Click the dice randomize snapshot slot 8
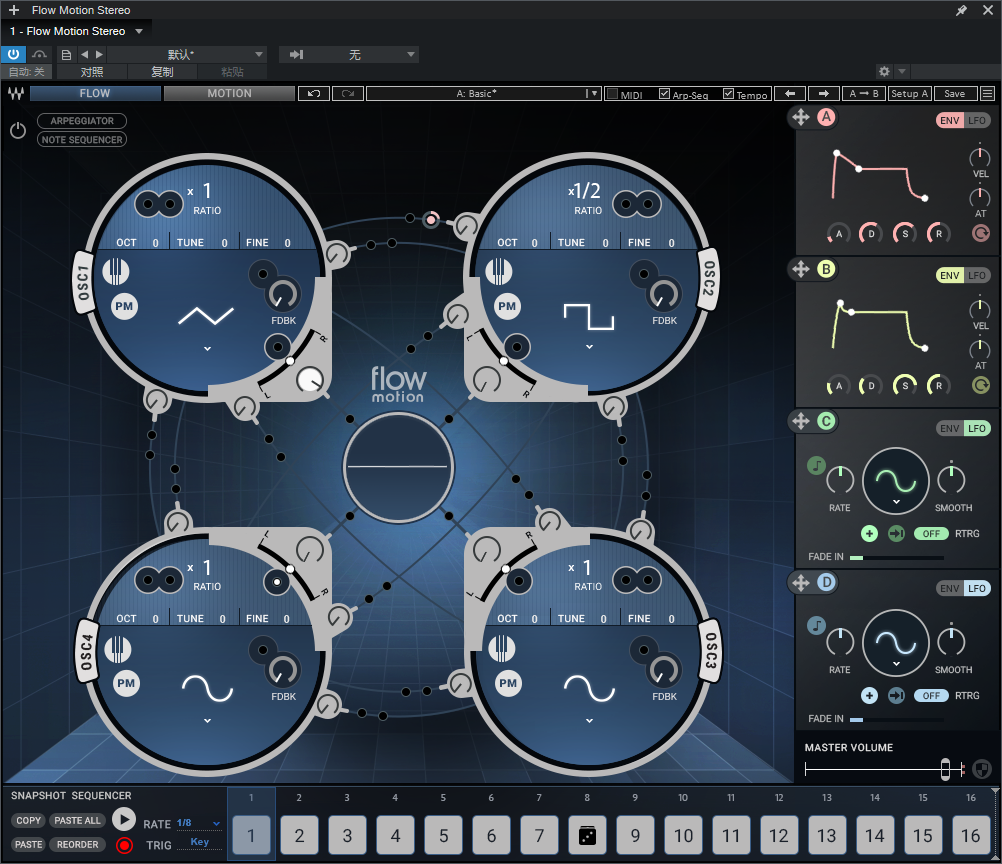The height and width of the screenshot is (864, 1002). 587,835
